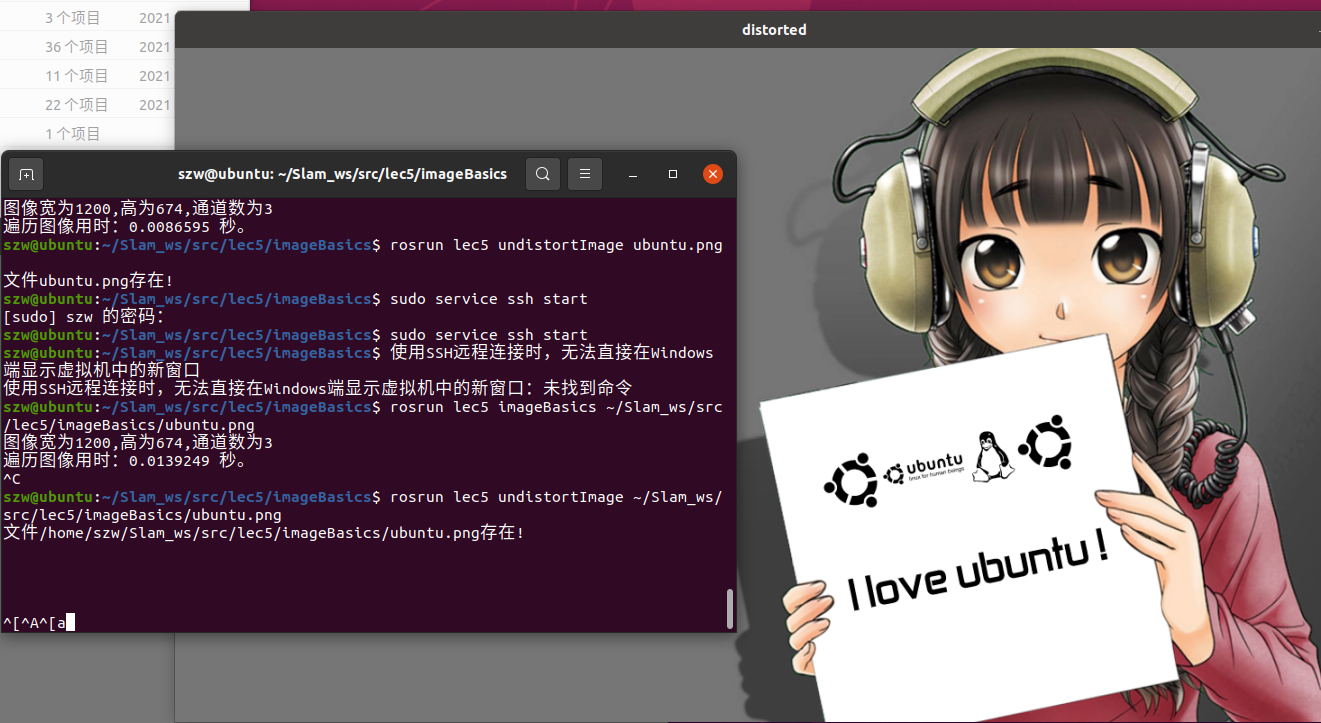Click the first 'sudo service ssh start' command
Viewport: 1321px width, 723px height.
tap(489, 299)
